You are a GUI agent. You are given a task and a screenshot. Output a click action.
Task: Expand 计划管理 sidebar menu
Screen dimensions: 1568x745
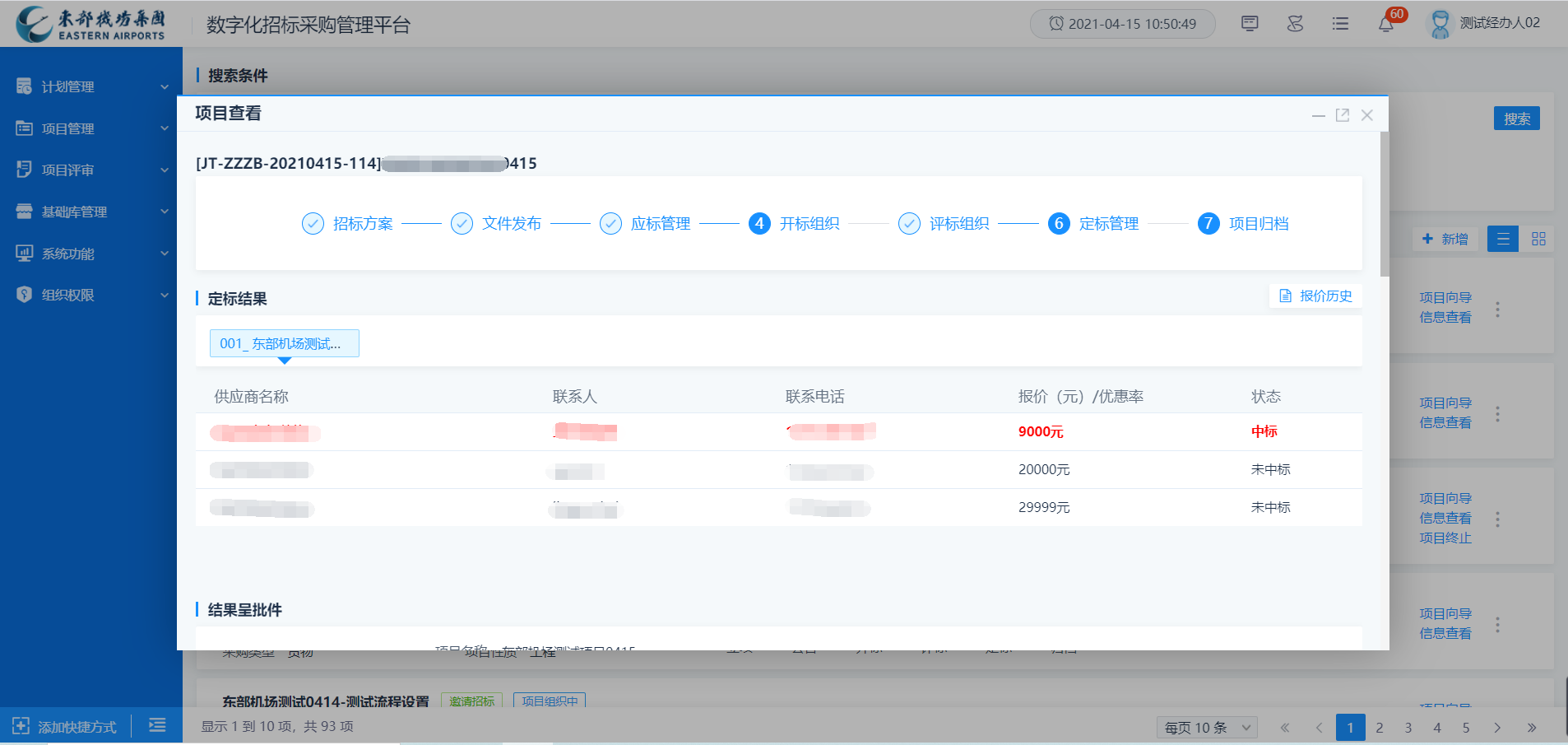pyautogui.click(x=90, y=86)
